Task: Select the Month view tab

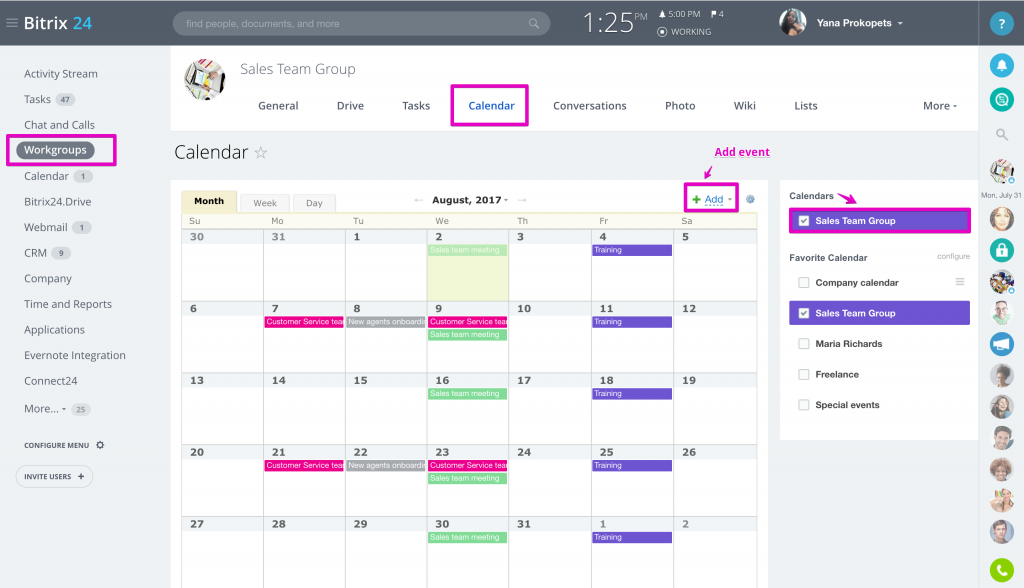Action: coord(209,201)
